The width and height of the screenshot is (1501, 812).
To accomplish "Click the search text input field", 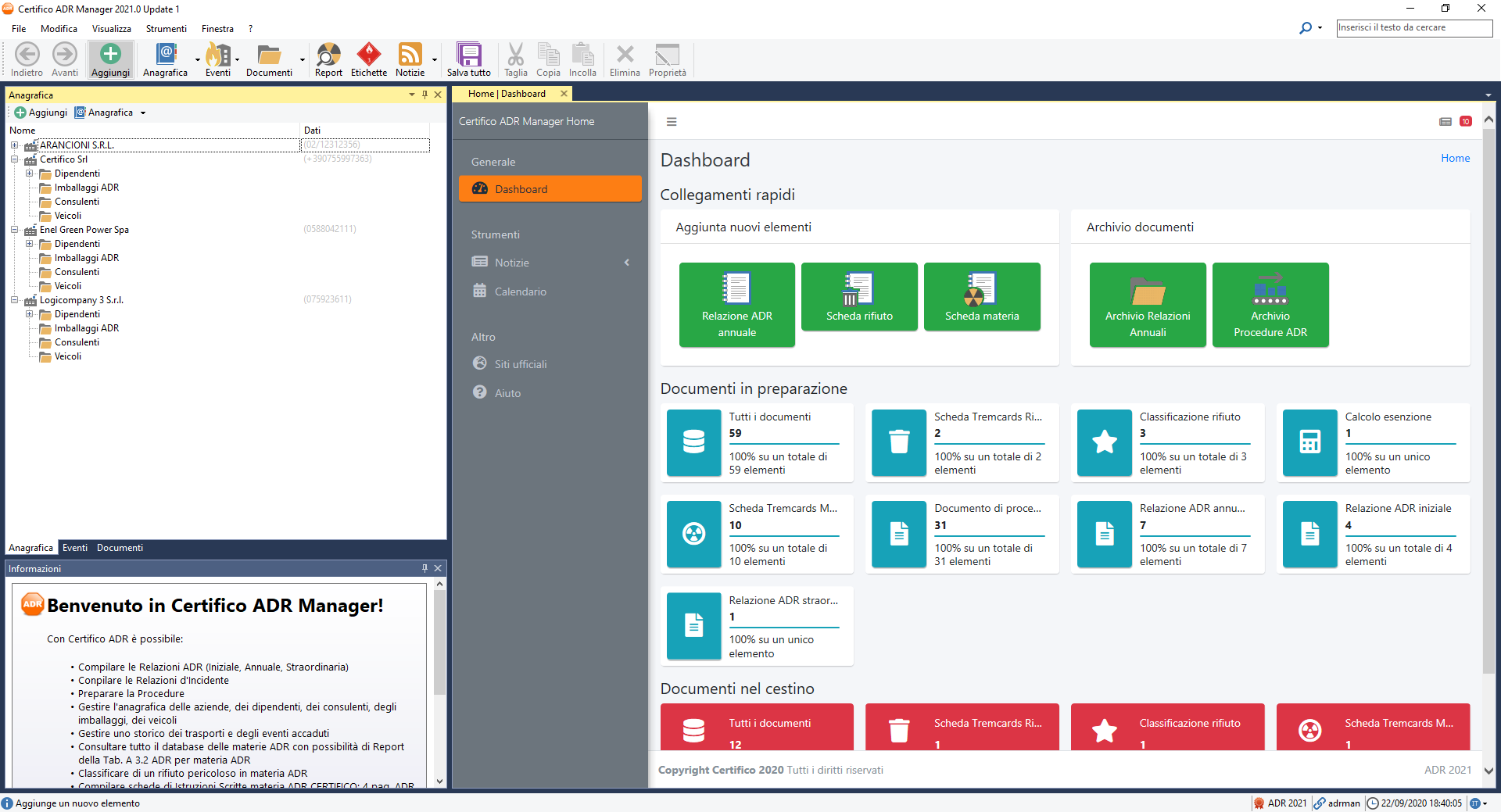I will click(1413, 27).
